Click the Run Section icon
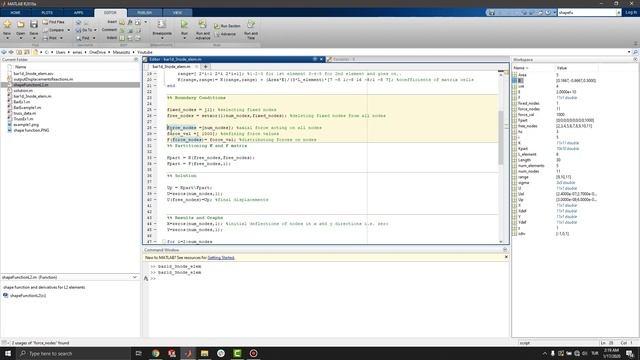This screenshot has width=640, height=360. [x=217, y=26]
